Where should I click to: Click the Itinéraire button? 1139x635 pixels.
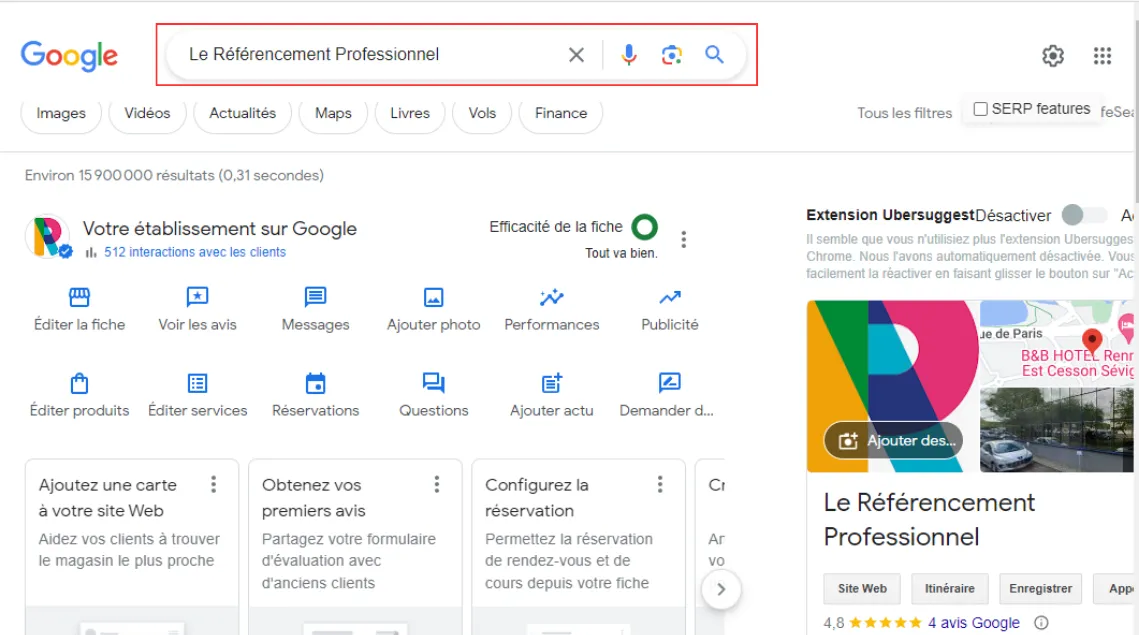[949, 589]
